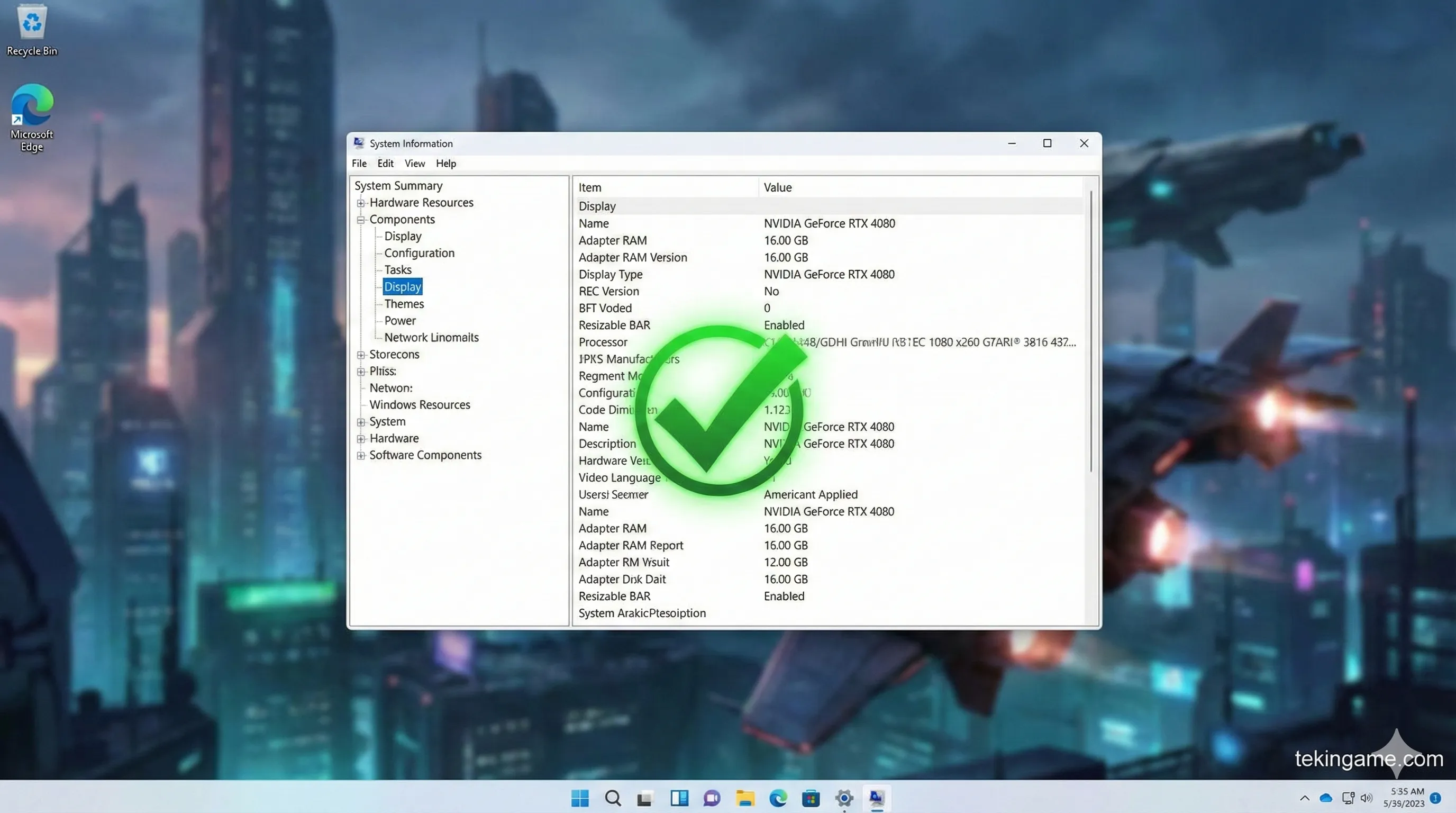Screen dimensions: 1456x813
Task: Open the Microsoft Store taskbar icon
Action: tap(811, 798)
